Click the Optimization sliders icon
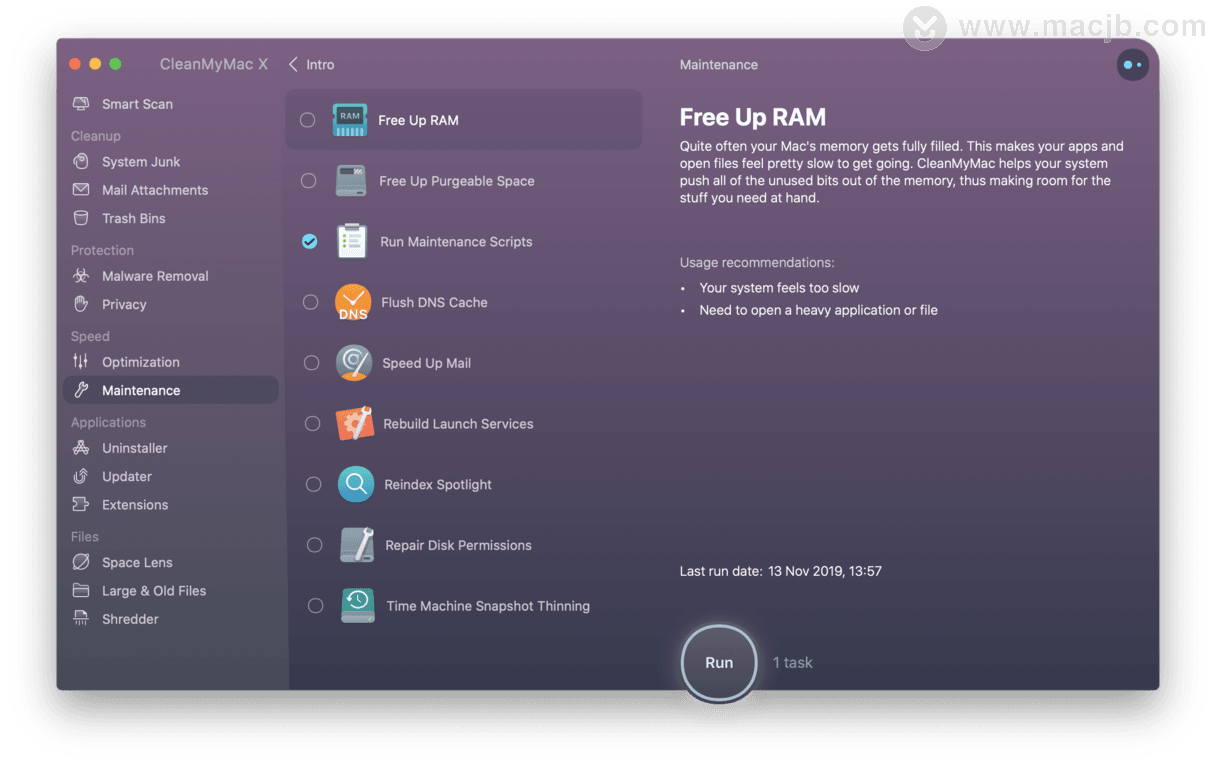Viewport: 1216px width, 765px height. 81,362
